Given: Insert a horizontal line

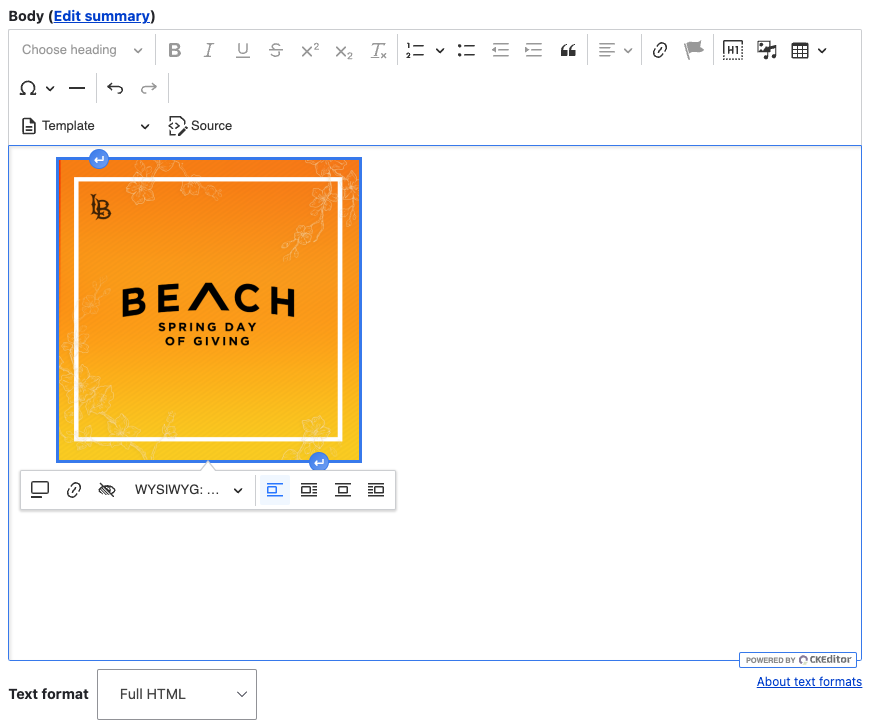Looking at the screenshot, I should click(x=77, y=88).
